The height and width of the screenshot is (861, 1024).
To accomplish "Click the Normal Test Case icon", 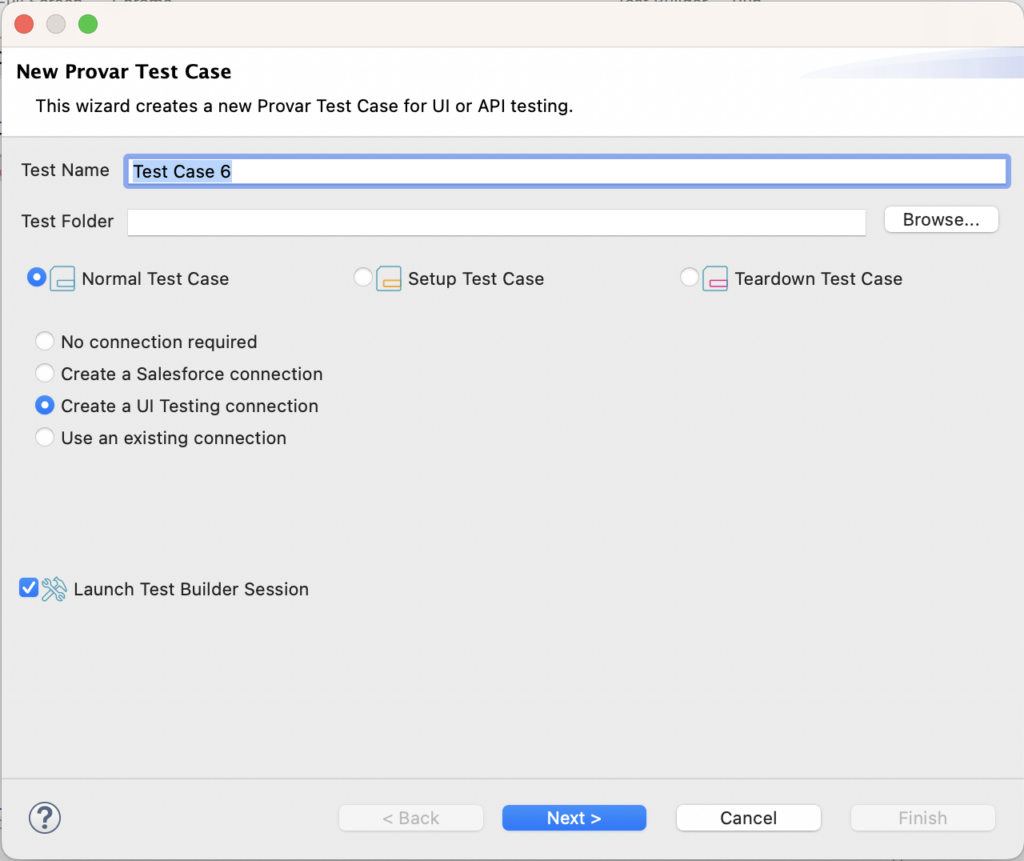I will [63, 279].
